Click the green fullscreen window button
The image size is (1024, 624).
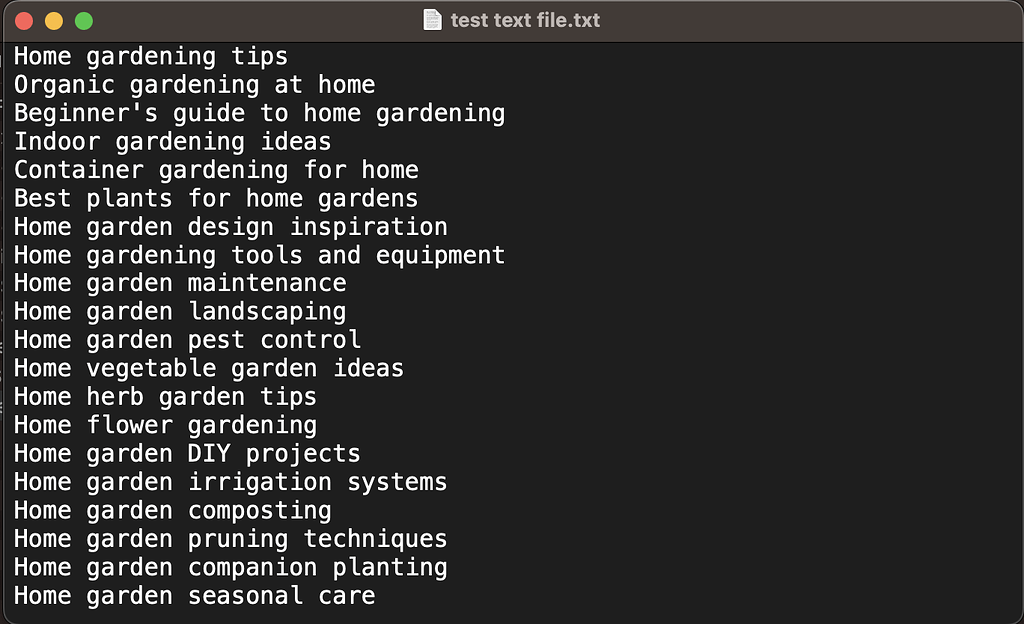tap(84, 21)
